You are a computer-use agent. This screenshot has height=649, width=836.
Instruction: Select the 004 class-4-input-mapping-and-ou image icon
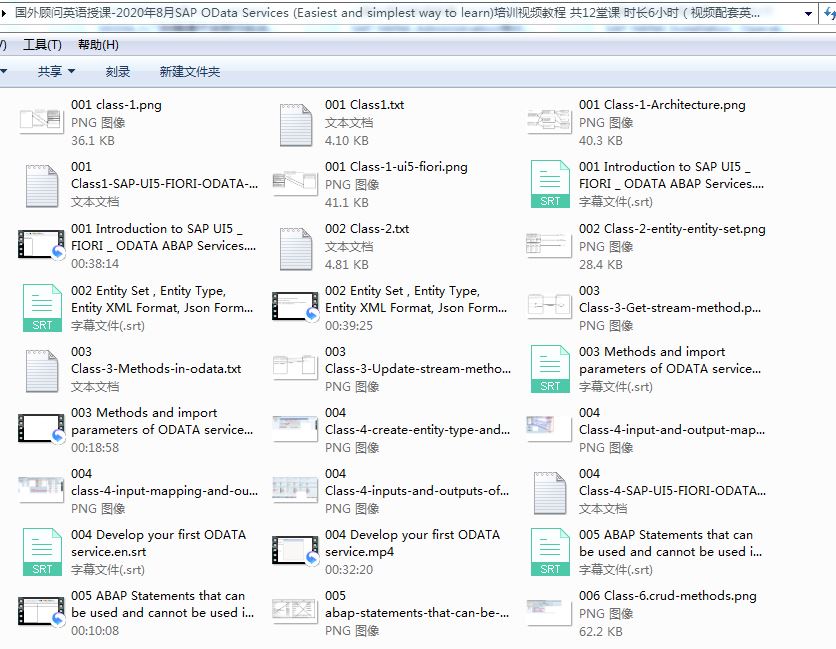pyautogui.click(x=42, y=490)
